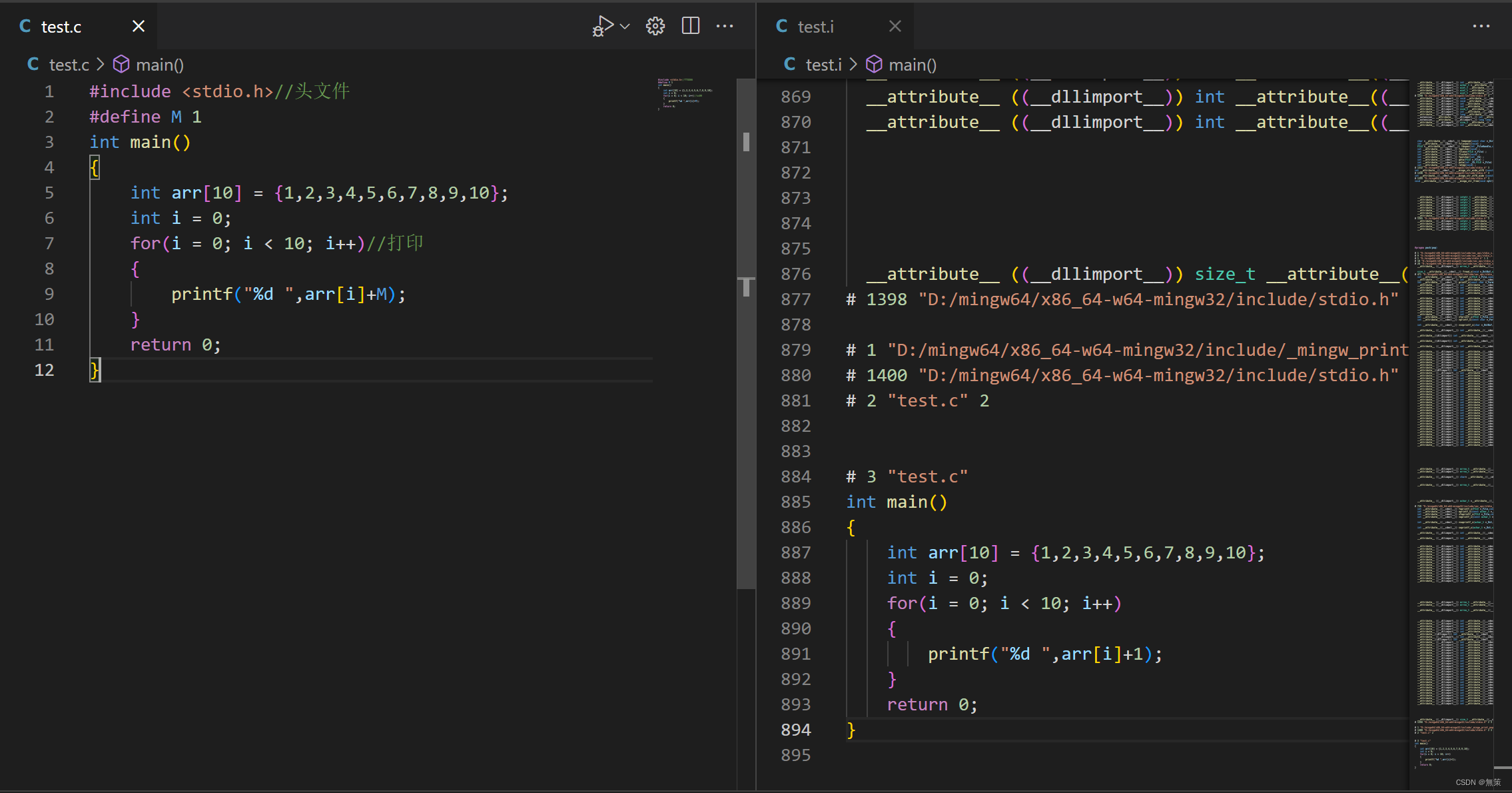1512x793 pixels.
Task: Click line number 891 in test.i gutter
Action: click(796, 654)
